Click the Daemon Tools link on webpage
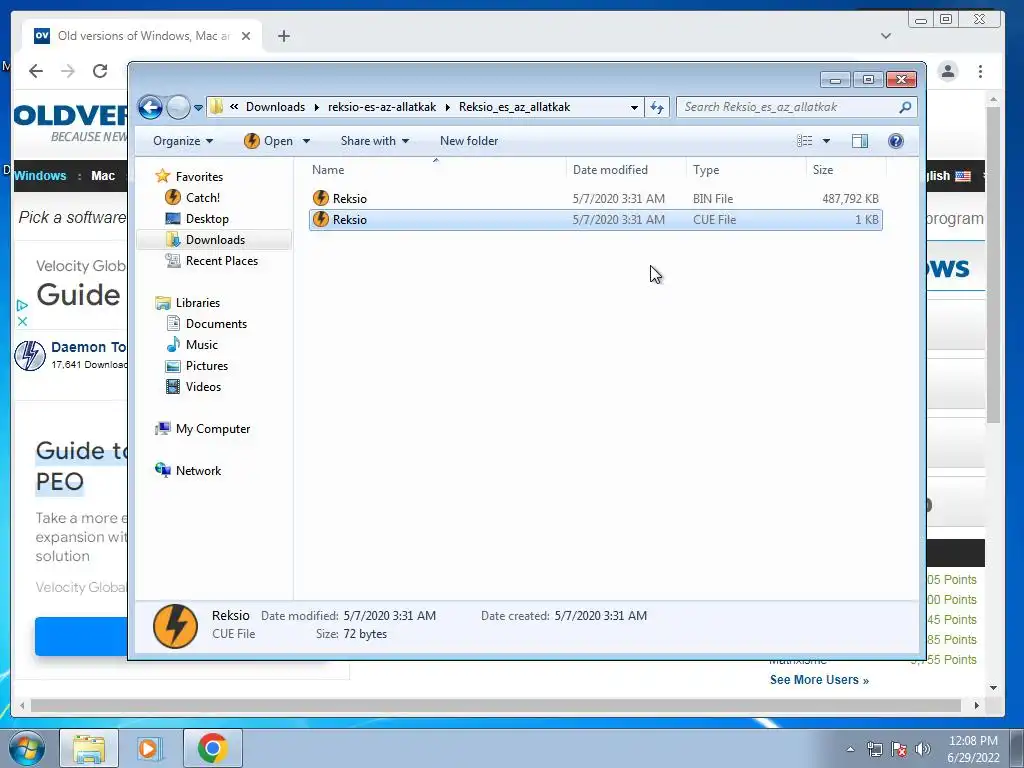1024x768 pixels. click(x=89, y=347)
